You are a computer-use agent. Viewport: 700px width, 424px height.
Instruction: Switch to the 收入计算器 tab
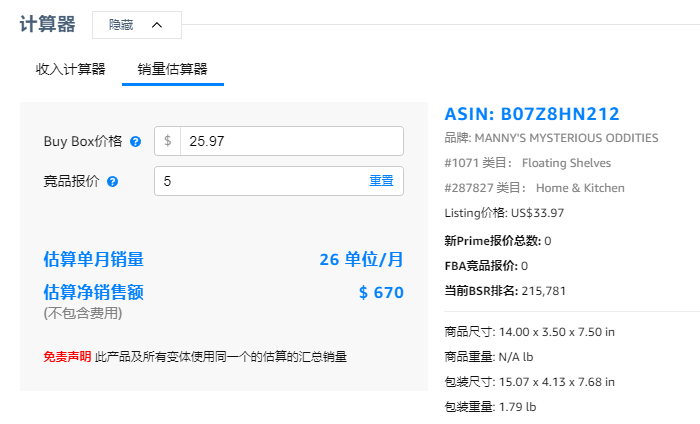pos(70,69)
